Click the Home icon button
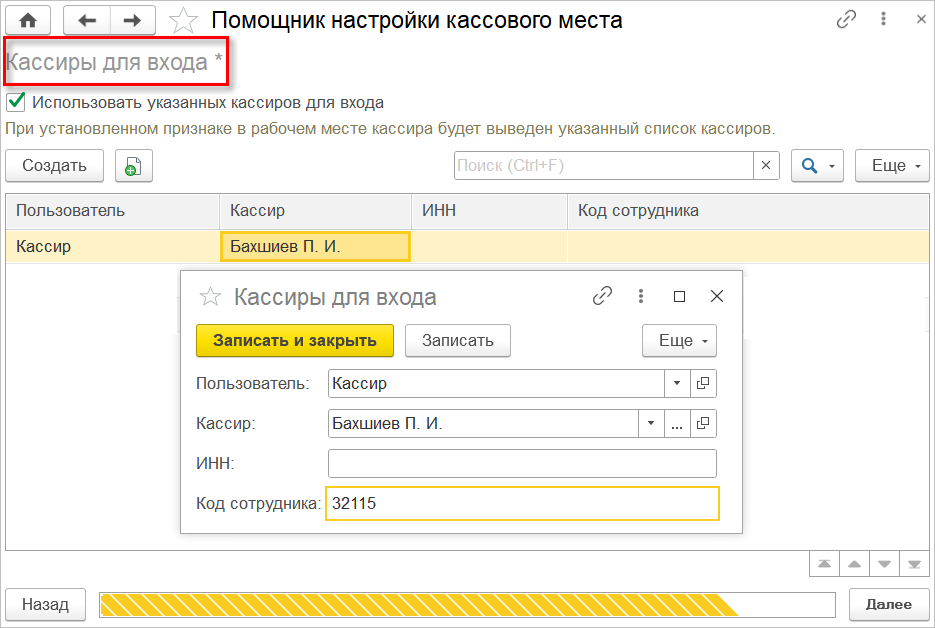The width and height of the screenshot is (935, 628). click(28, 20)
